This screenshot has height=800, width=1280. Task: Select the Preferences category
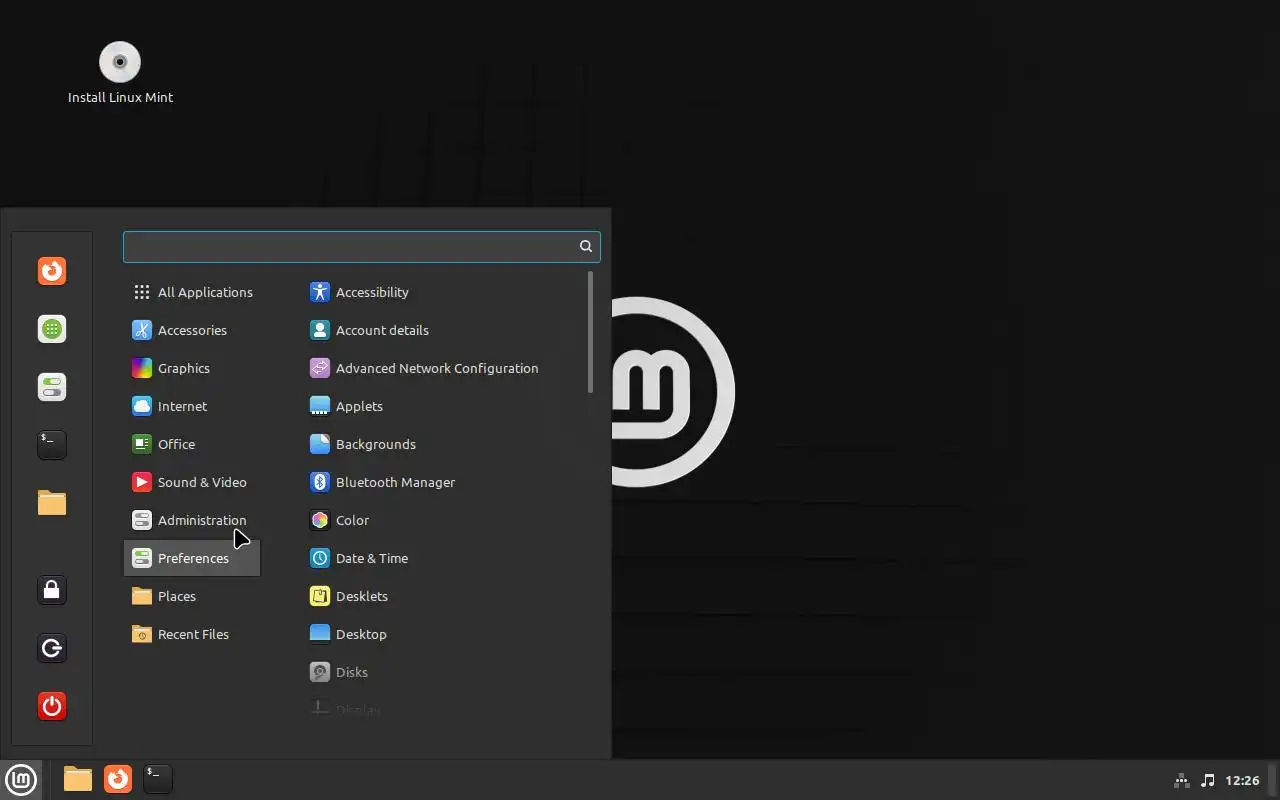tap(192, 558)
